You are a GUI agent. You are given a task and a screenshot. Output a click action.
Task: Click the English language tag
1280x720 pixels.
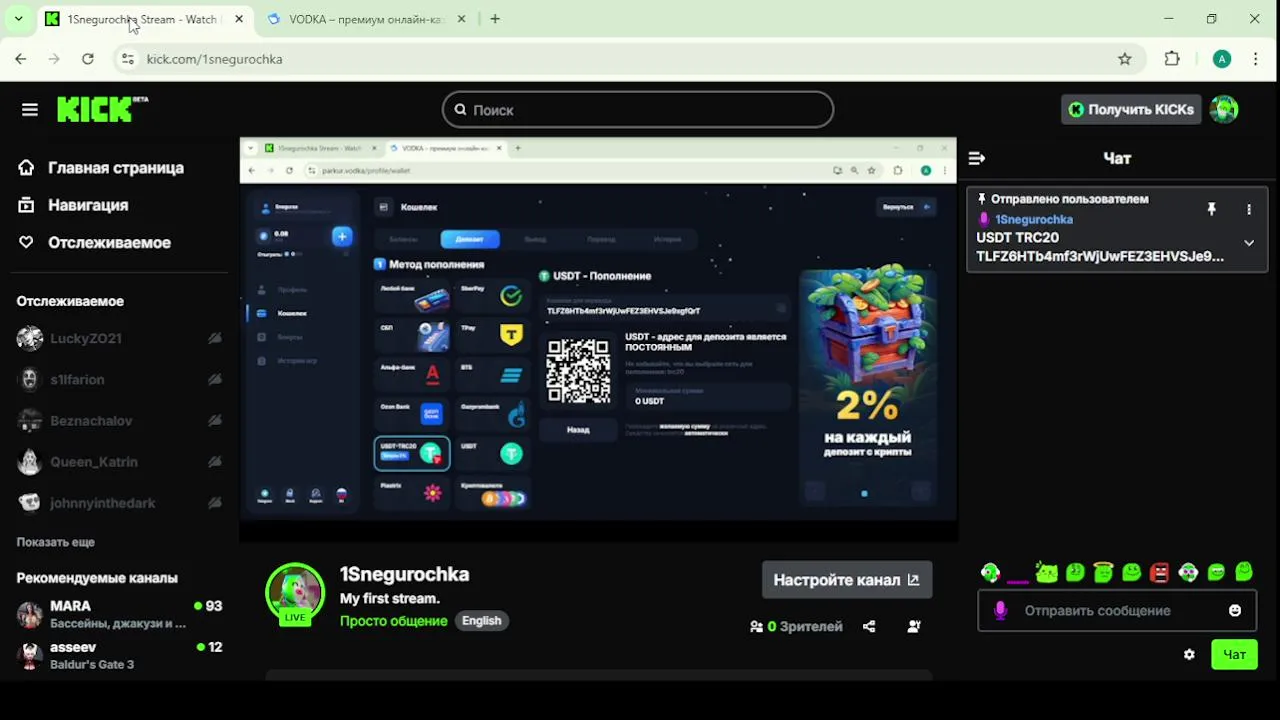pos(481,621)
